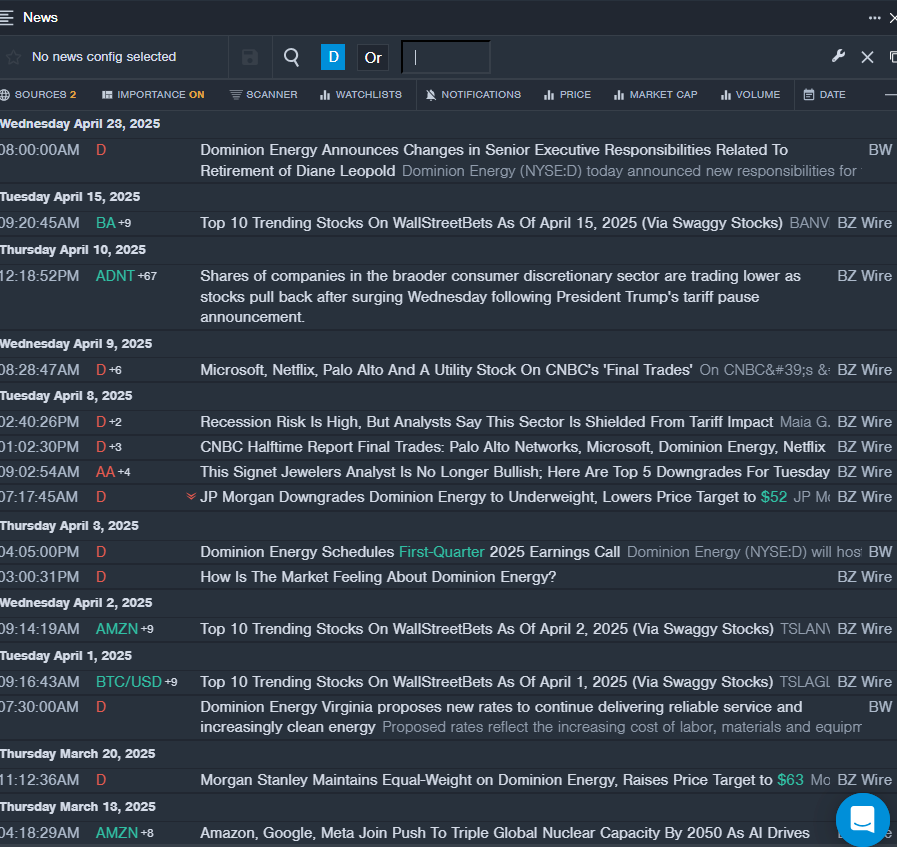Click the AMZN ticker on the 09:14:19AM row
897x847 pixels.
coord(117,629)
